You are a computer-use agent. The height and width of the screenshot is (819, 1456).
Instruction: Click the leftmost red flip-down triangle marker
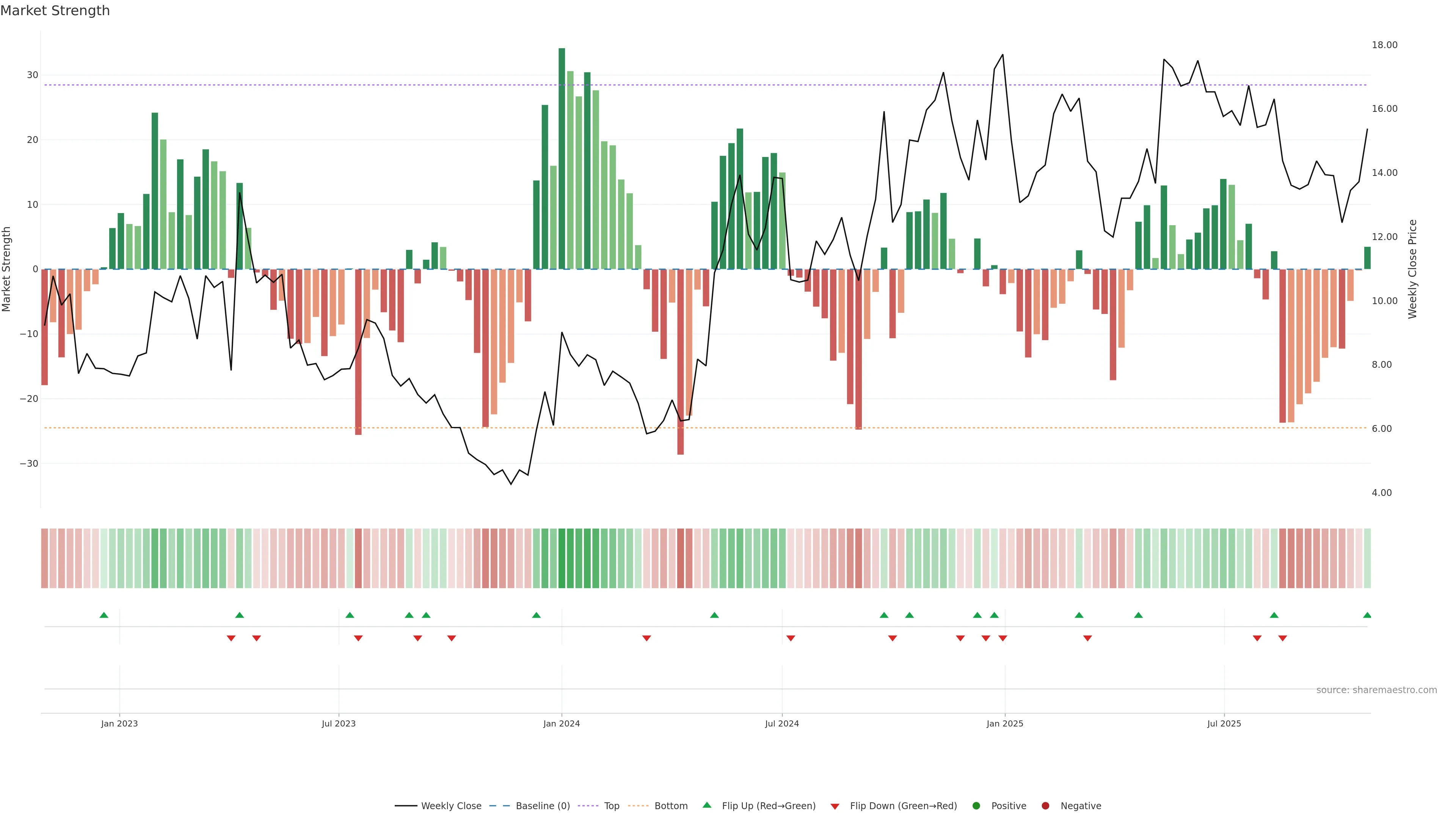click(231, 638)
